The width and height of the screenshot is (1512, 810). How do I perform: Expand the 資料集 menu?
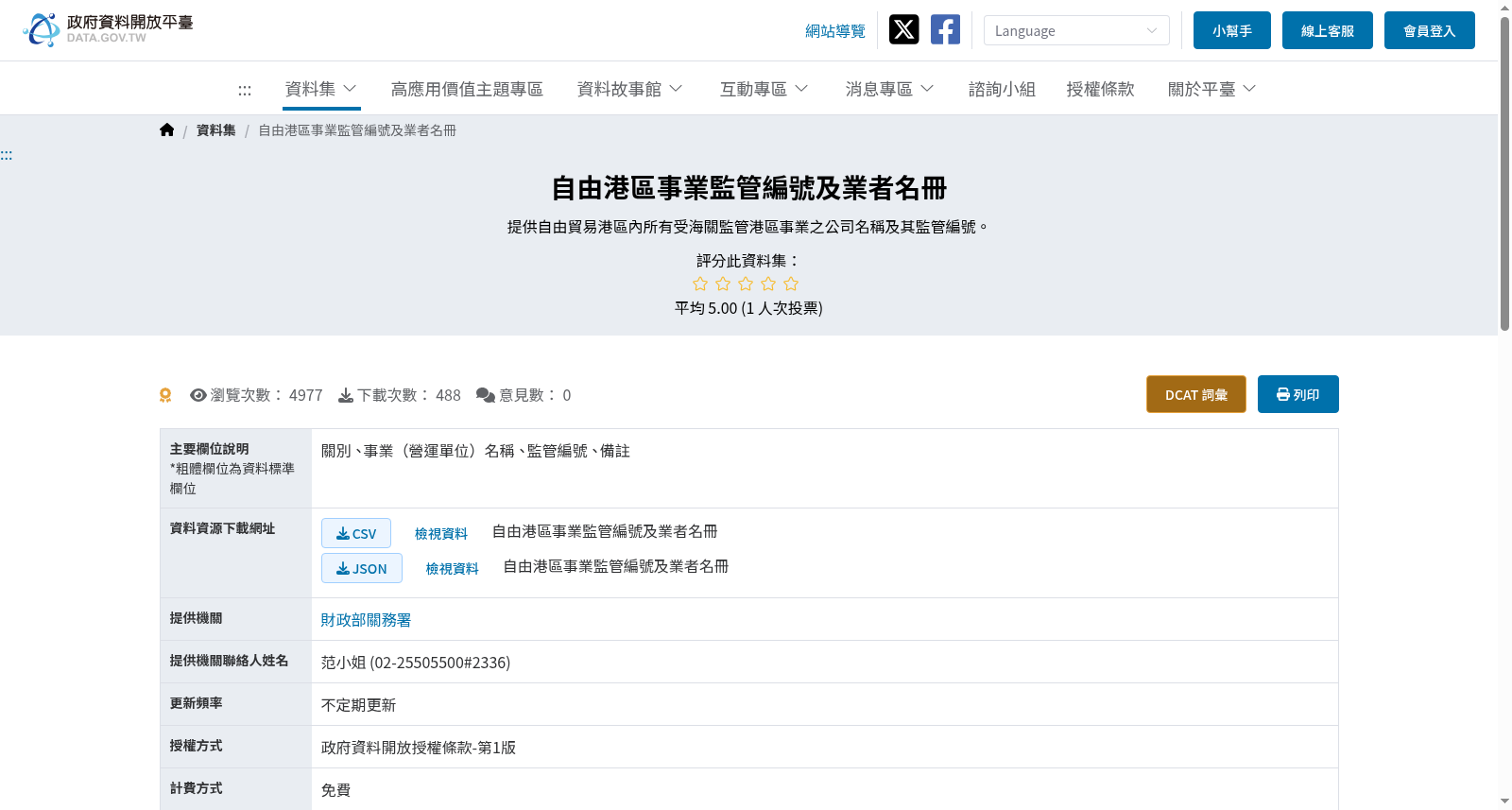tap(320, 89)
